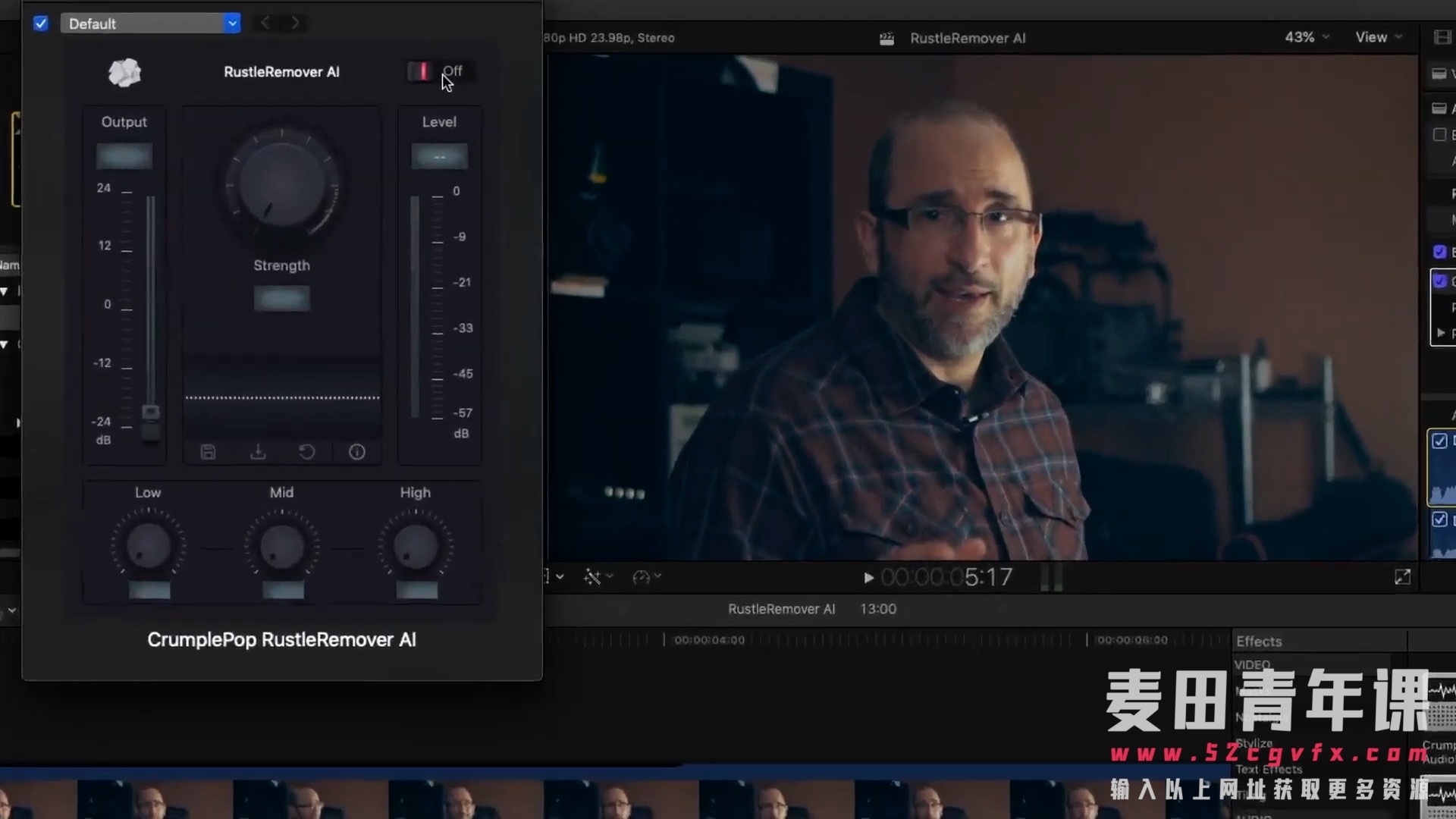Viewport: 1456px width, 819px height.
Task: Play the clip in viewer
Action: (x=868, y=578)
